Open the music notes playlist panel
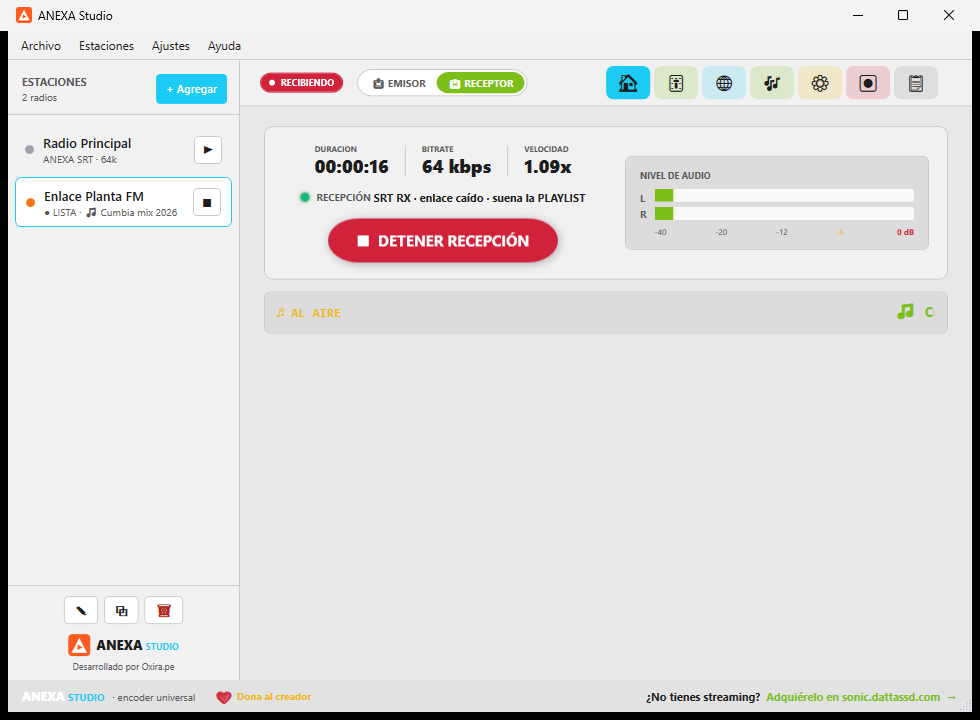The image size is (980, 720). coord(772,82)
